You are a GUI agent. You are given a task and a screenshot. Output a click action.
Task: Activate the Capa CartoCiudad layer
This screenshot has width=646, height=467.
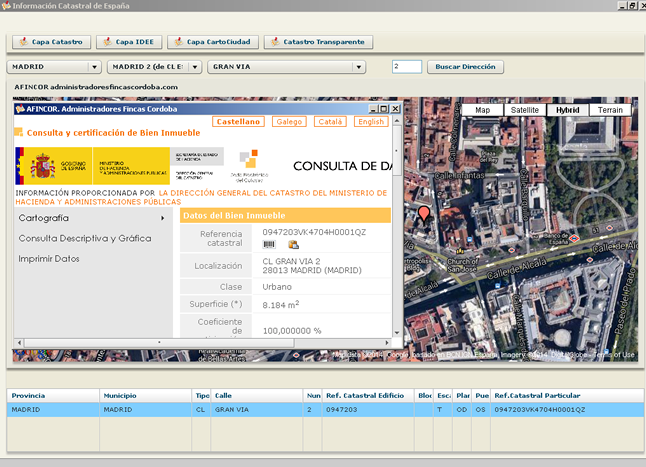point(213,42)
